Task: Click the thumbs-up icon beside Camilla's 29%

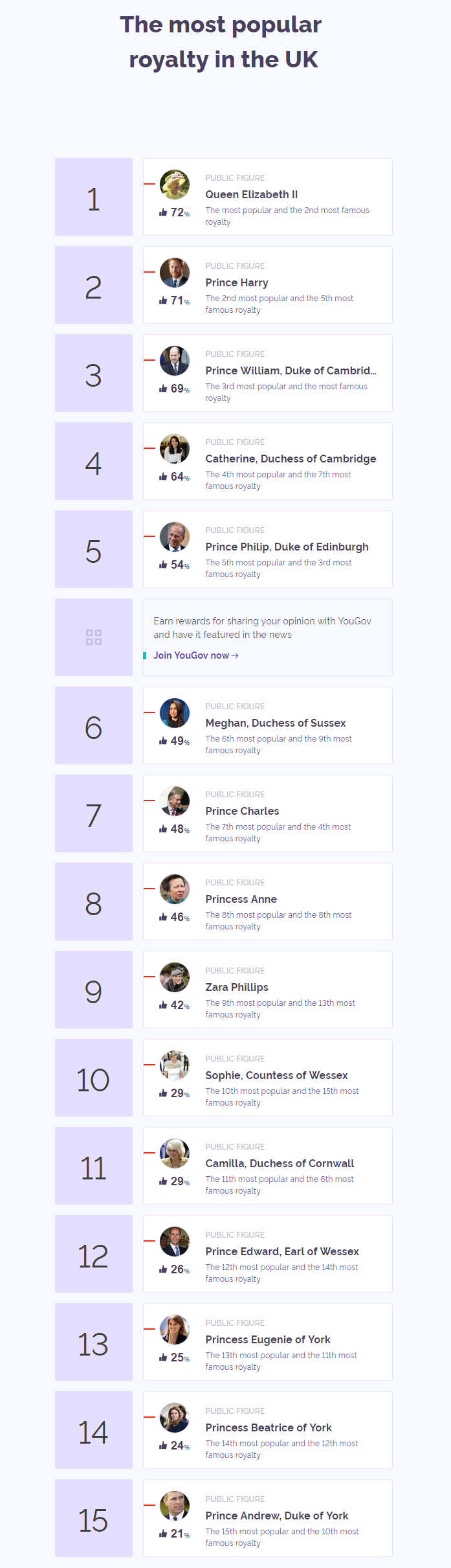Action: pos(163,1181)
